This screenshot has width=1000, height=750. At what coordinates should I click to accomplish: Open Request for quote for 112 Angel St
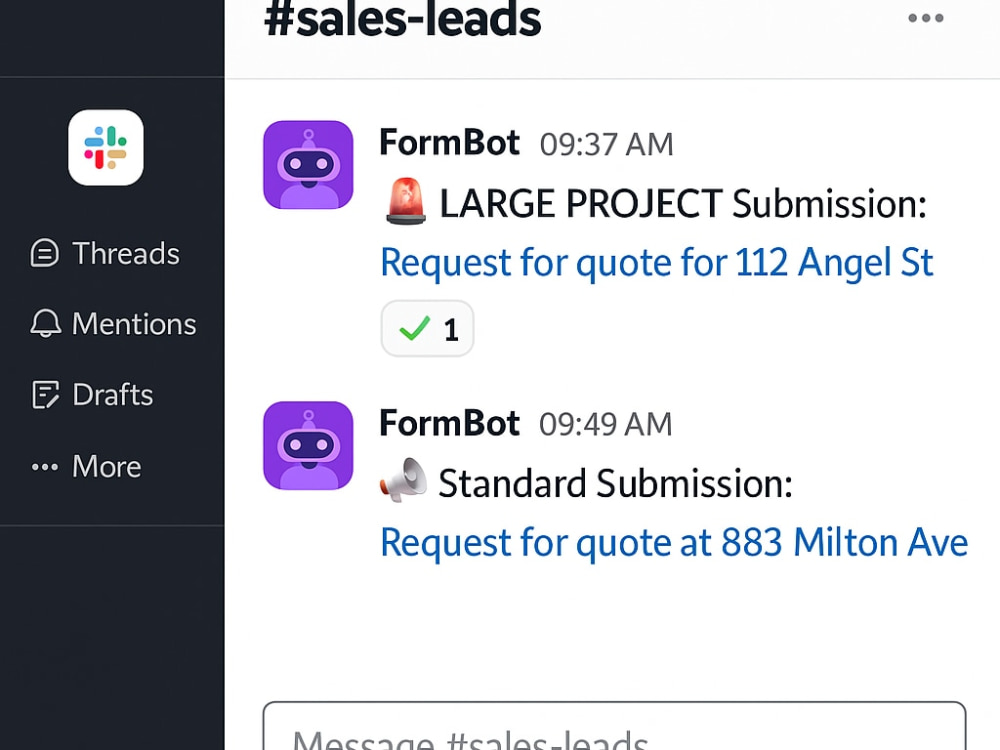(657, 263)
